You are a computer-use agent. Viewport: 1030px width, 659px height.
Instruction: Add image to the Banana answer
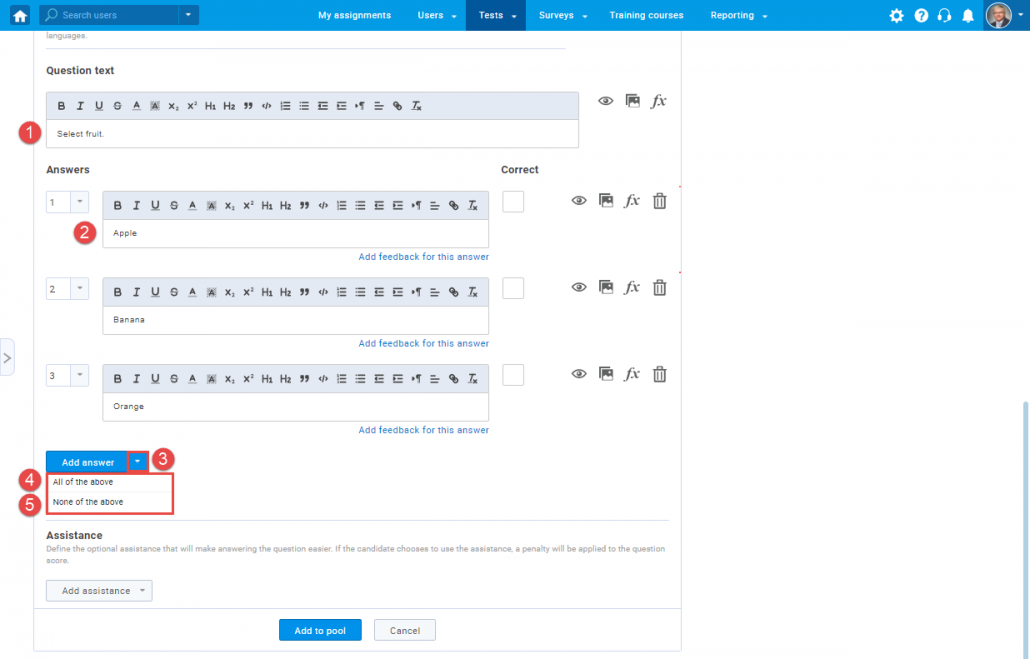tap(605, 288)
